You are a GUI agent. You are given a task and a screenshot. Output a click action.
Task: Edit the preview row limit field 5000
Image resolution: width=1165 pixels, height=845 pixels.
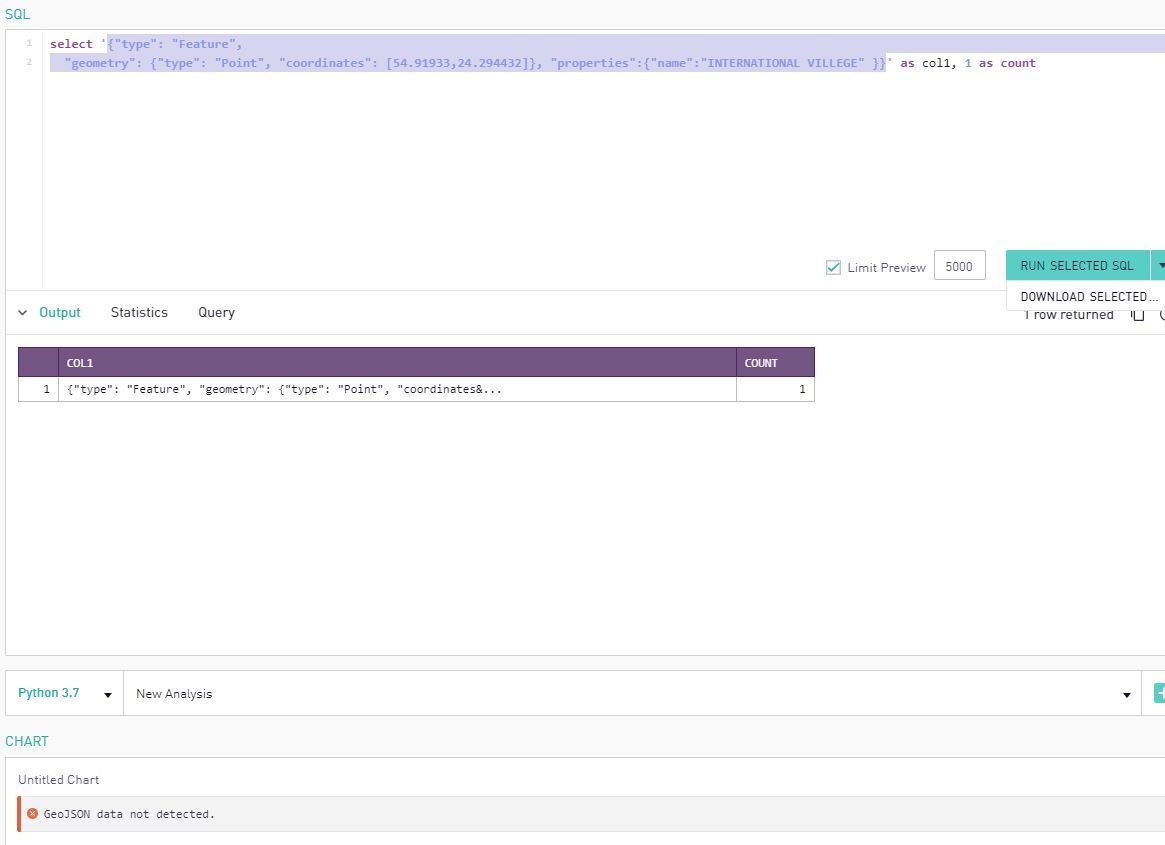point(959,266)
